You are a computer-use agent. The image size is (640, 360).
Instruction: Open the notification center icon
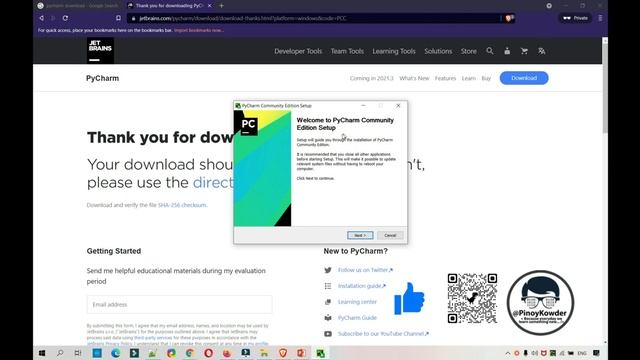coord(596,353)
